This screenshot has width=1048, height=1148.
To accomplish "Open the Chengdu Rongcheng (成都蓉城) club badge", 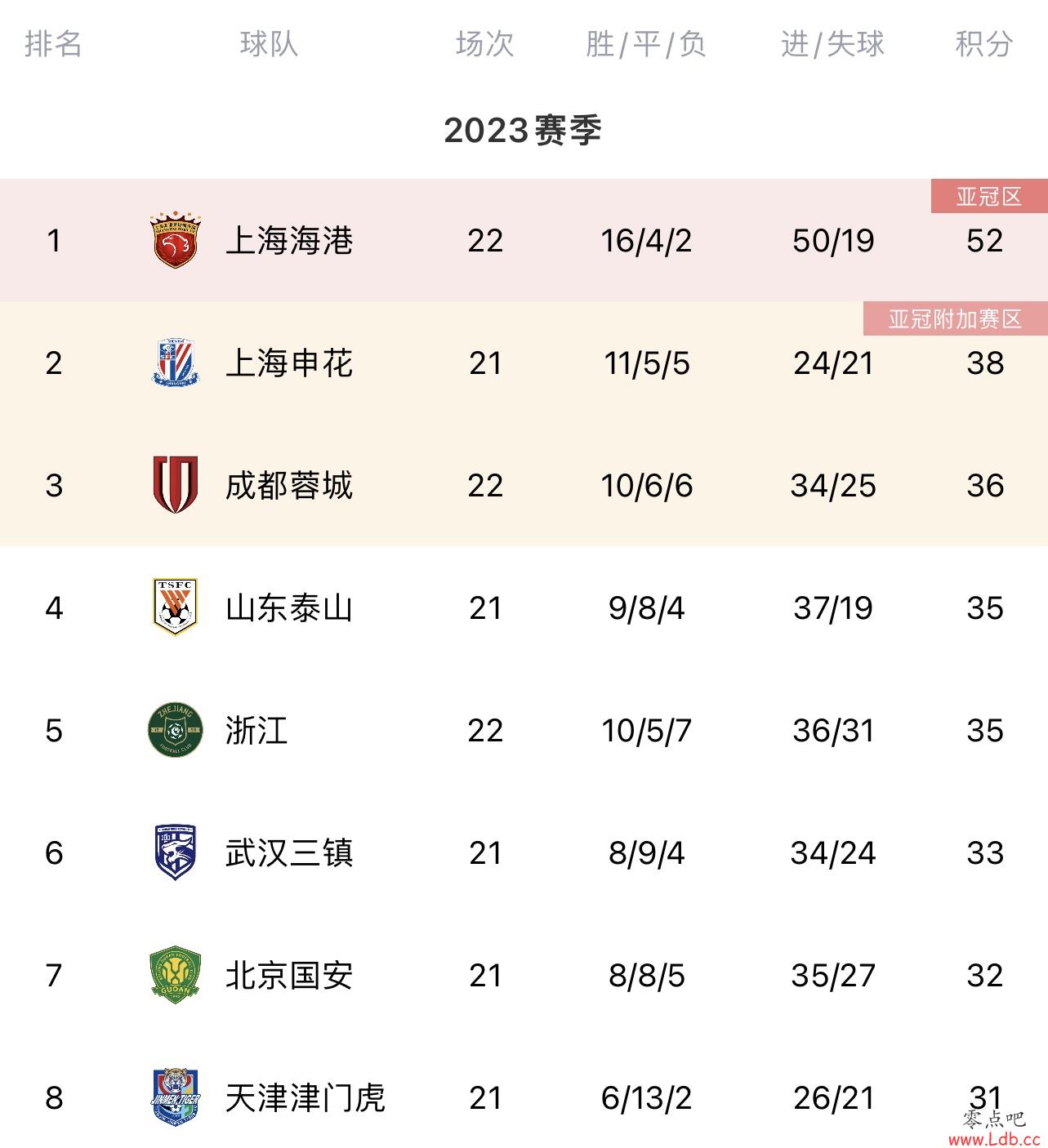I will coord(176,485).
